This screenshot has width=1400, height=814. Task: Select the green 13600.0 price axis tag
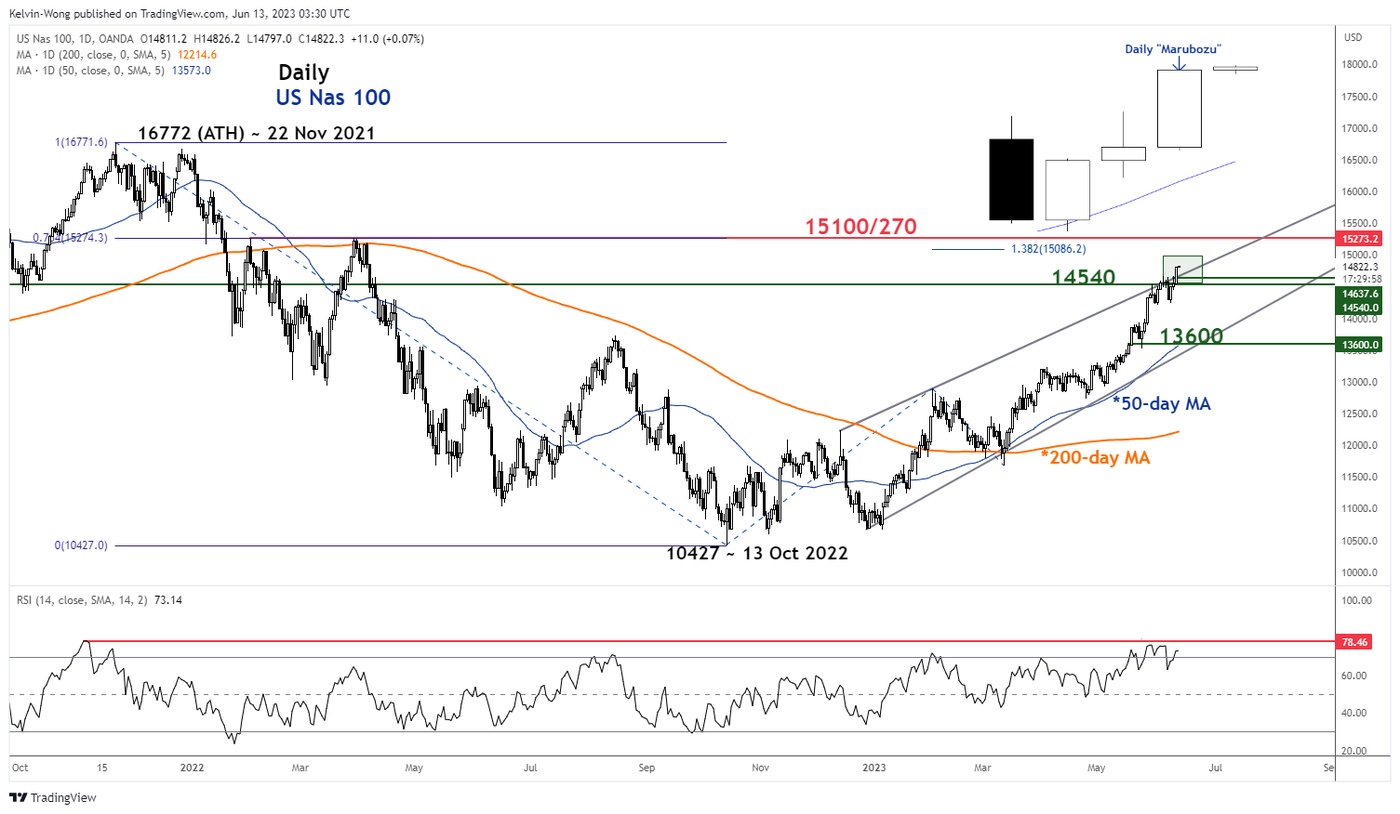point(1361,345)
